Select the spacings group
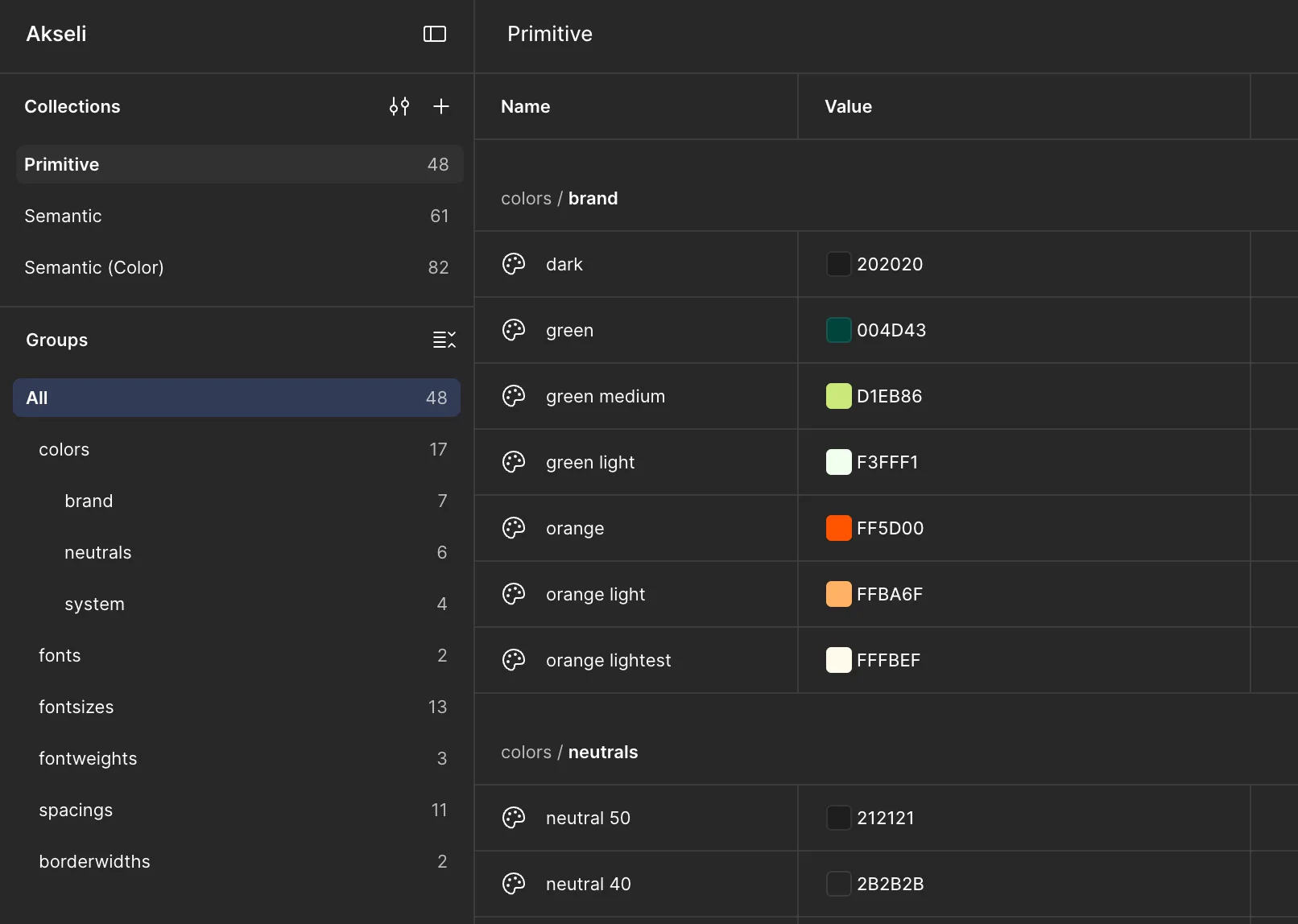The height and width of the screenshot is (924, 1298). [x=237, y=810]
